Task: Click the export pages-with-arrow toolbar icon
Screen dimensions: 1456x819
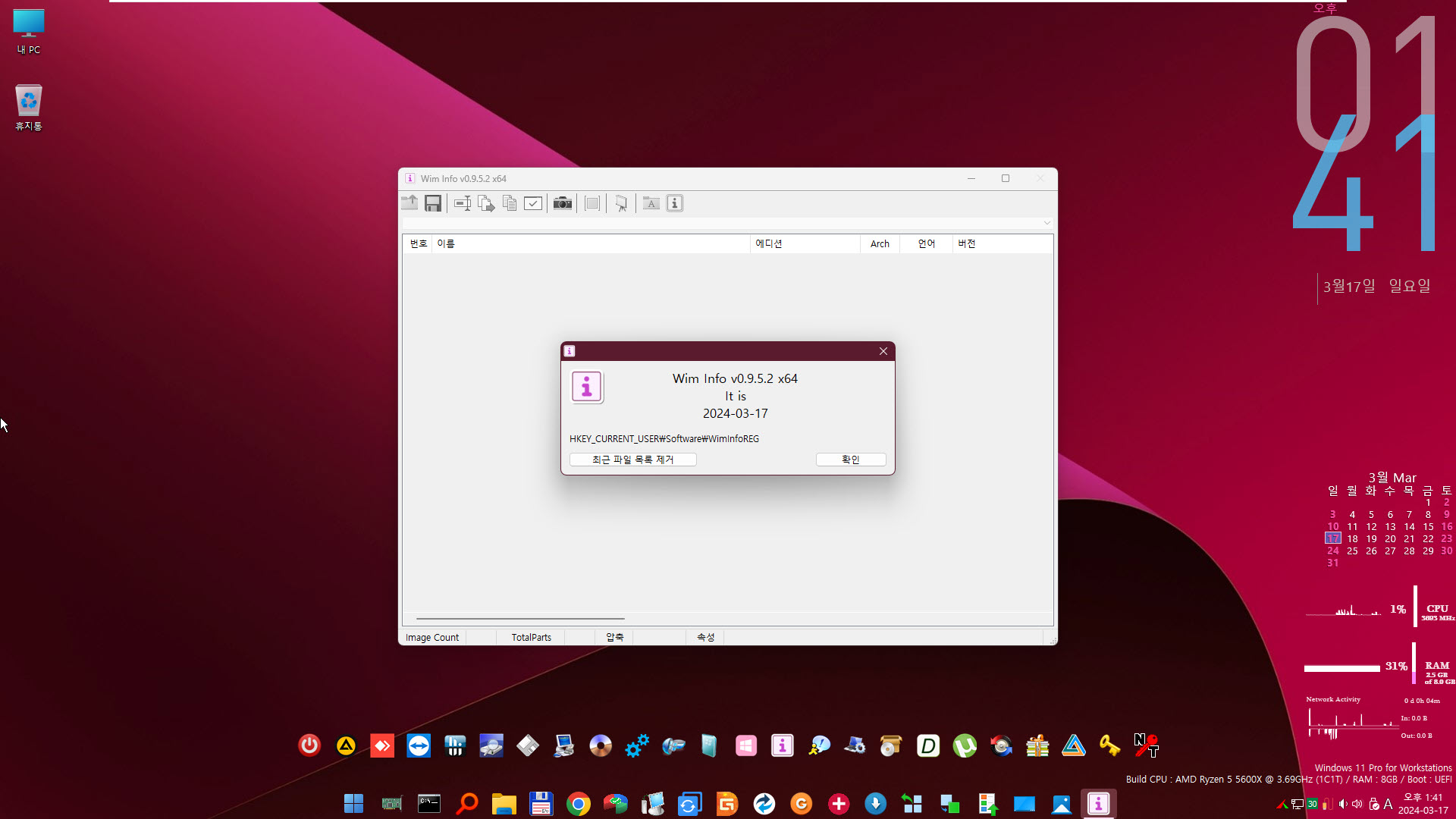Action: point(486,203)
